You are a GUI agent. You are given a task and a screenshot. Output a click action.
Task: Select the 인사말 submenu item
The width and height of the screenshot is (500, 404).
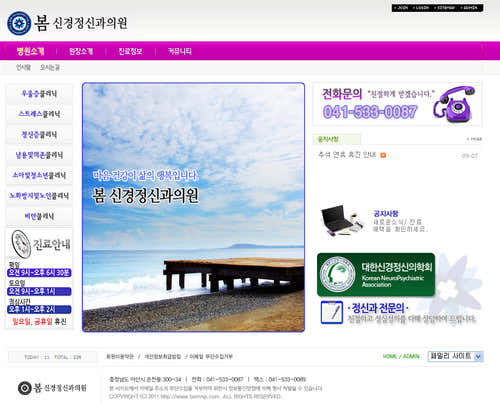click(x=23, y=67)
